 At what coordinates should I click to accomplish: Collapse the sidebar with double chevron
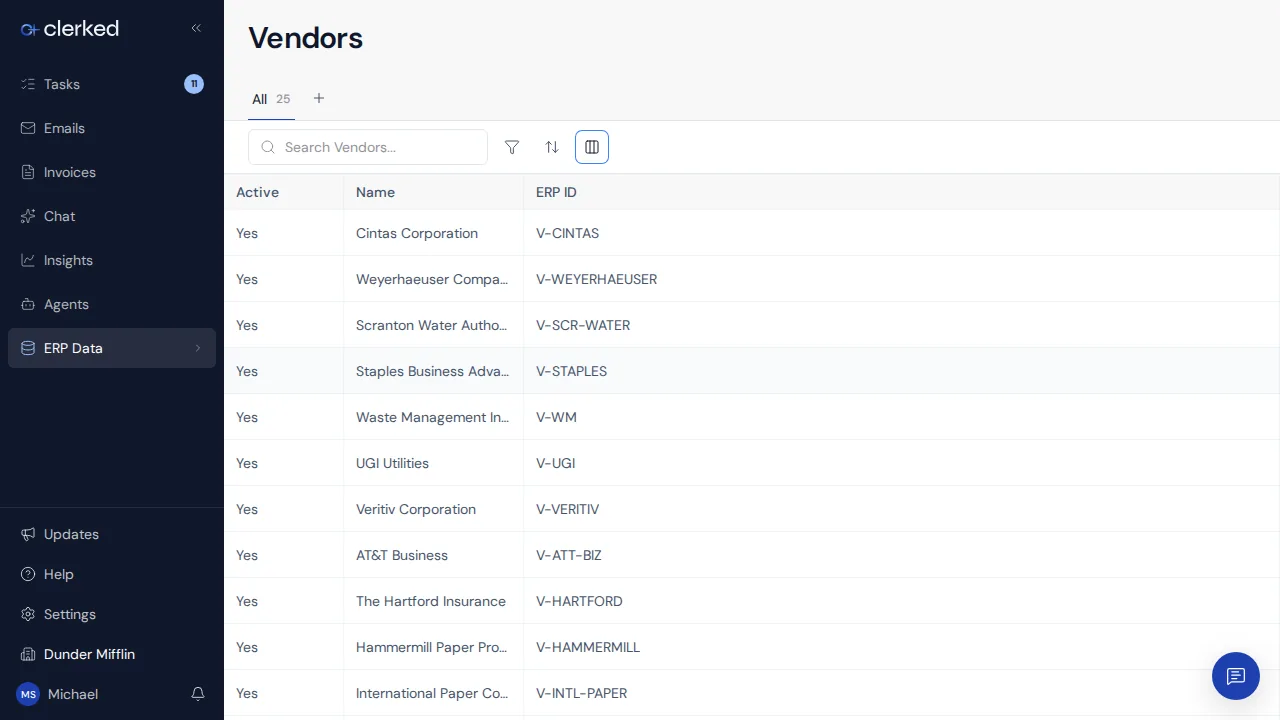pyautogui.click(x=196, y=28)
